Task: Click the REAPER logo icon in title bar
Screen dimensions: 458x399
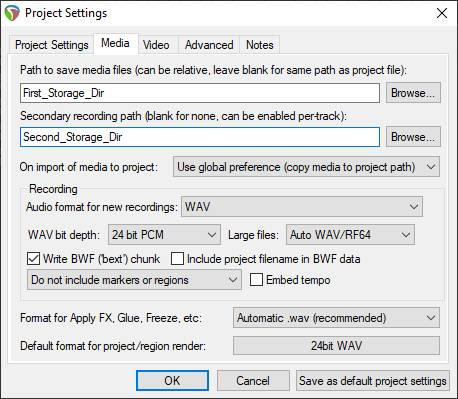Action: (12, 13)
